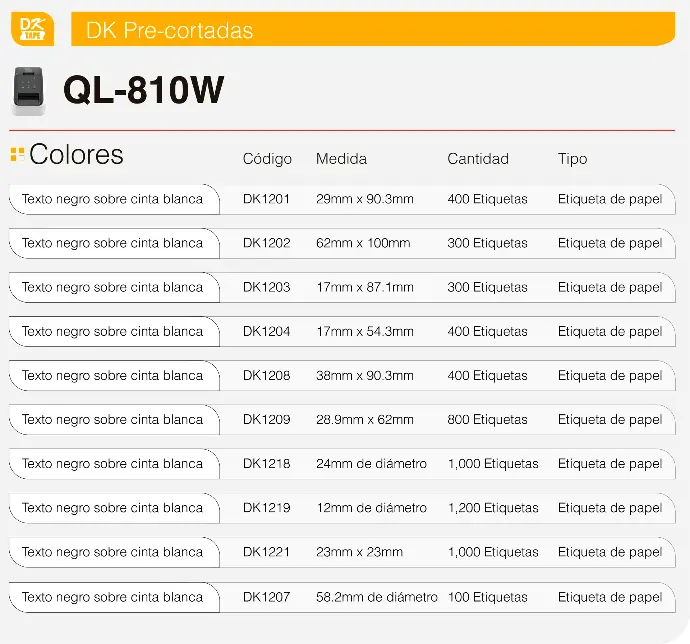Screen dimensions: 690x644
Task: Click Etiqueta de papel in the DK1208 row
Action: [x=610, y=375]
